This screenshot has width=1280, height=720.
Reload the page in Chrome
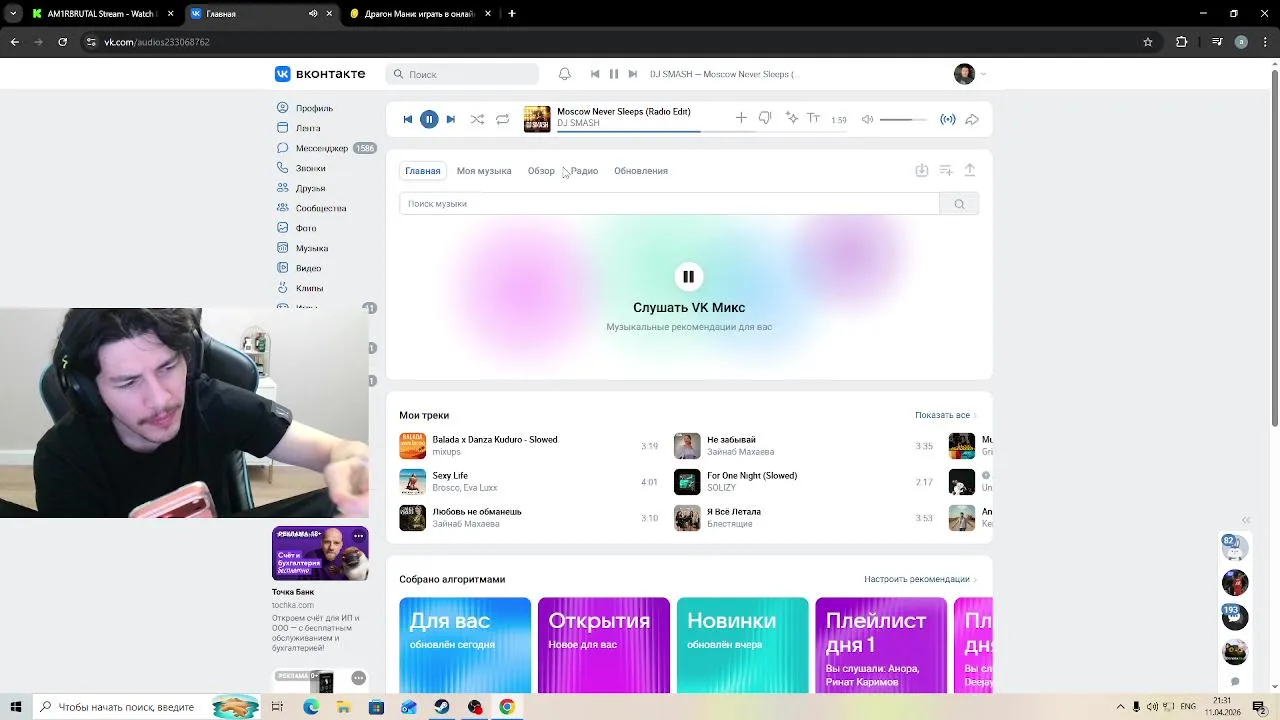(62, 42)
